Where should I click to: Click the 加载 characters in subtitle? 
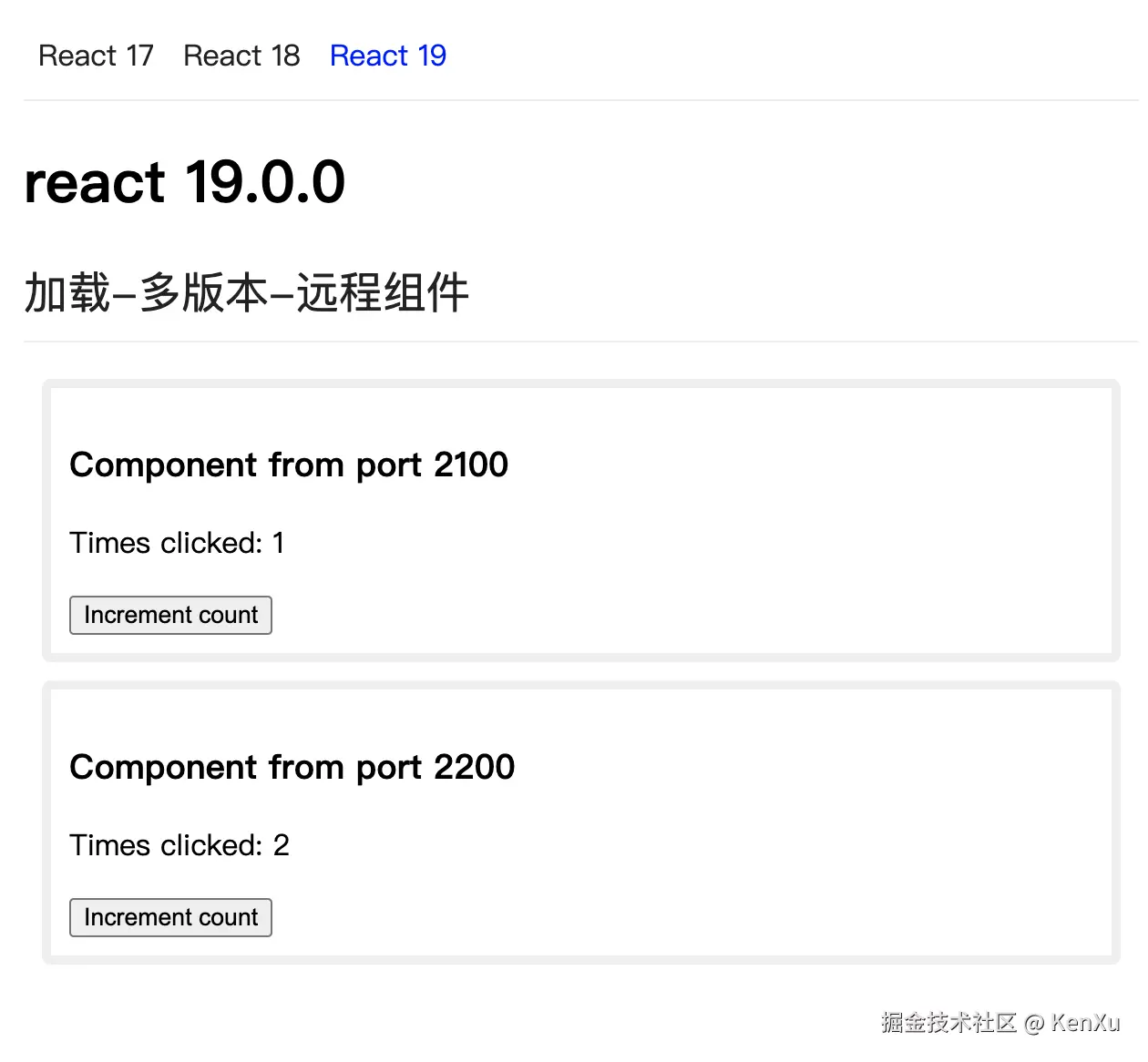click(x=67, y=293)
